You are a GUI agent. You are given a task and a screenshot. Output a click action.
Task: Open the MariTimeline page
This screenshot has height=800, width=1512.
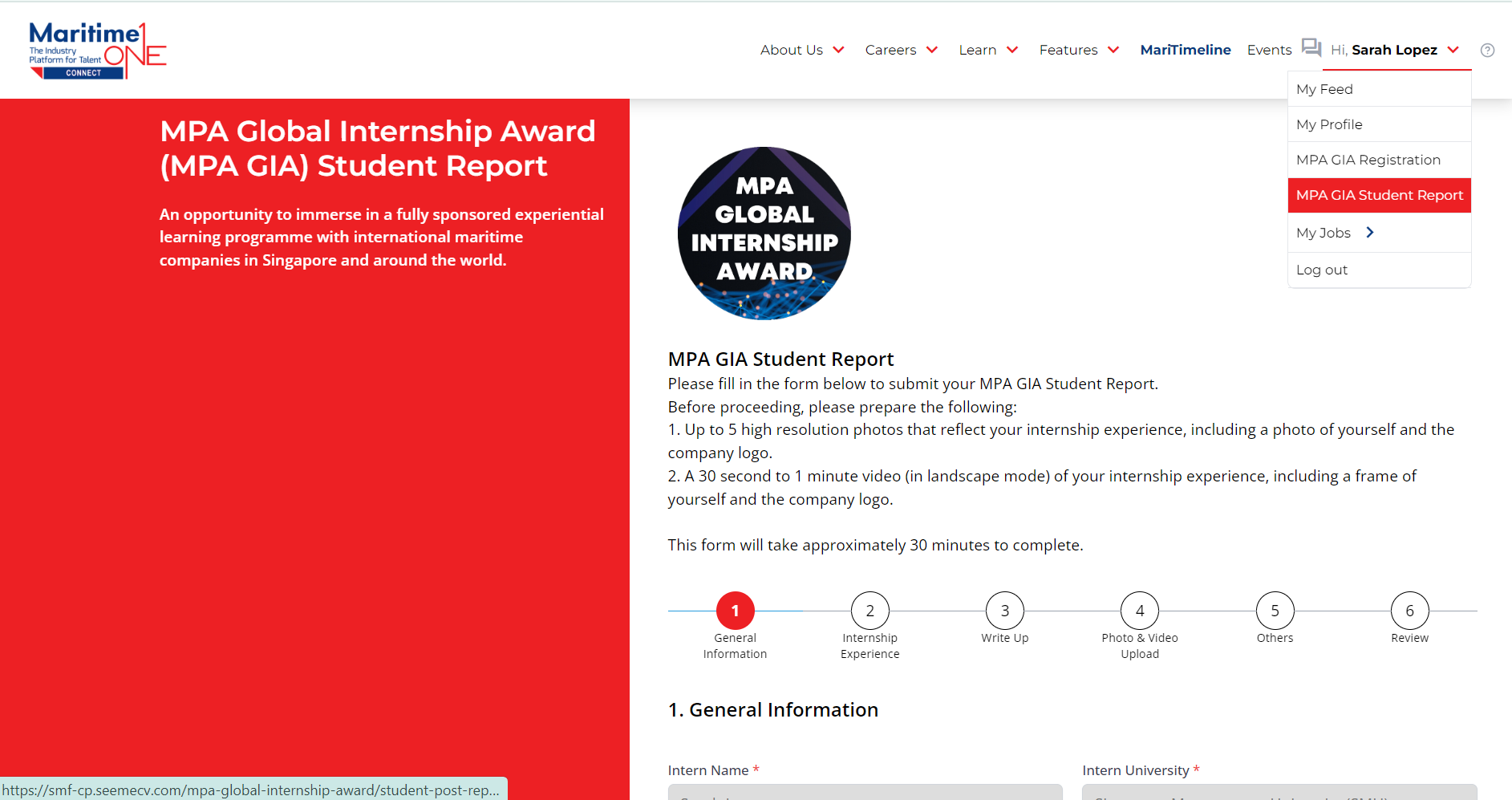coord(1186,50)
